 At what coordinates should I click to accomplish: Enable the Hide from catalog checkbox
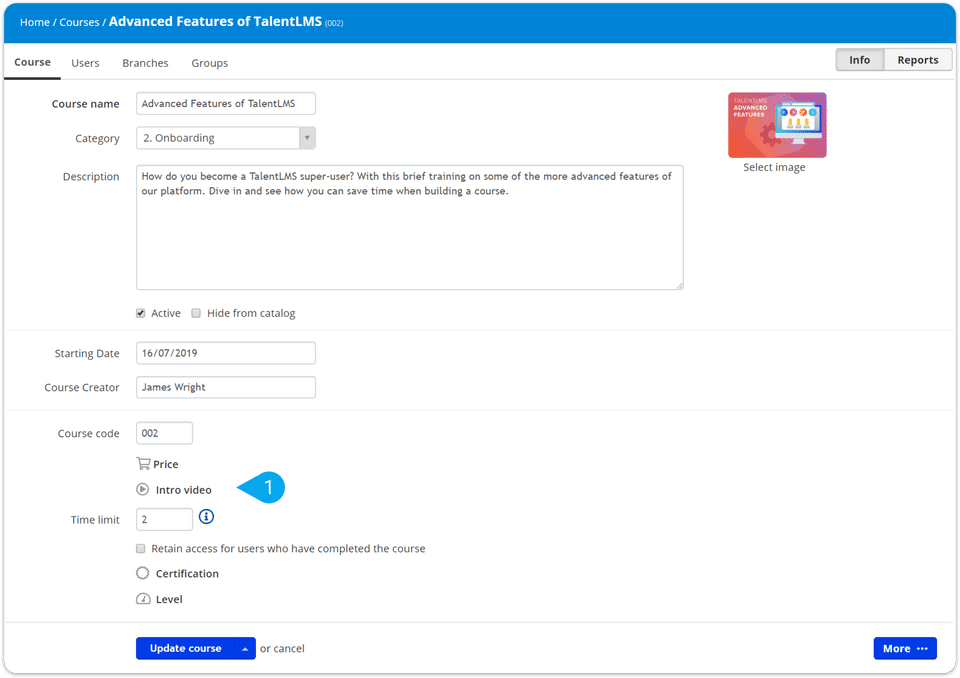(196, 313)
